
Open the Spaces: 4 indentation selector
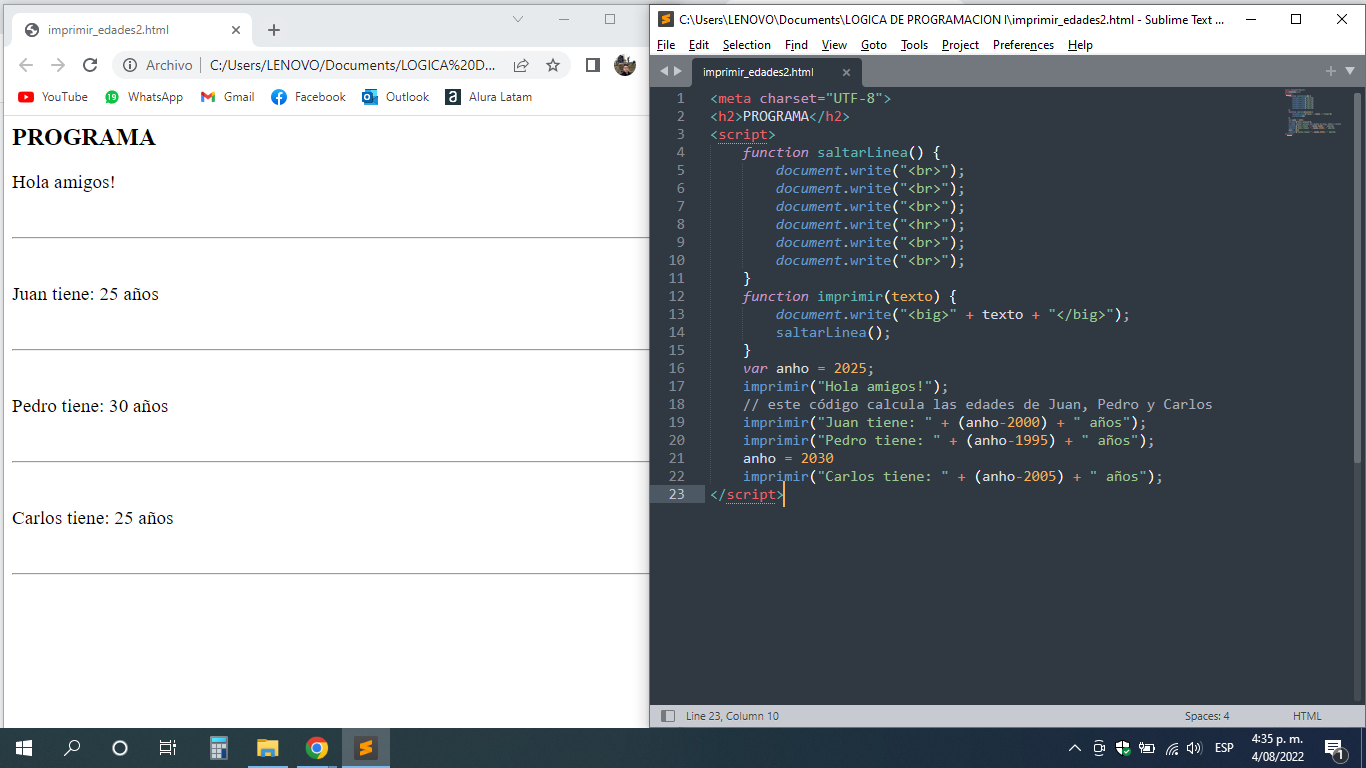(x=1207, y=716)
